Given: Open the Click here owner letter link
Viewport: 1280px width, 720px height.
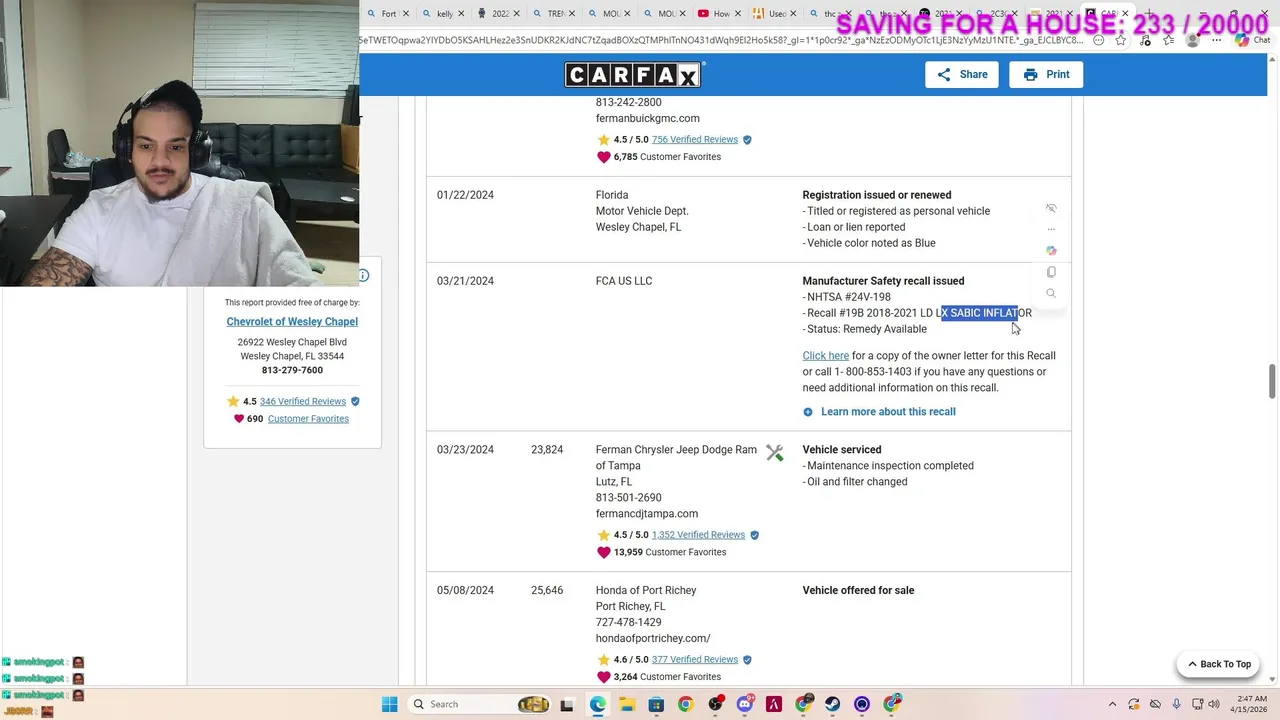Looking at the screenshot, I should pos(825,356).
